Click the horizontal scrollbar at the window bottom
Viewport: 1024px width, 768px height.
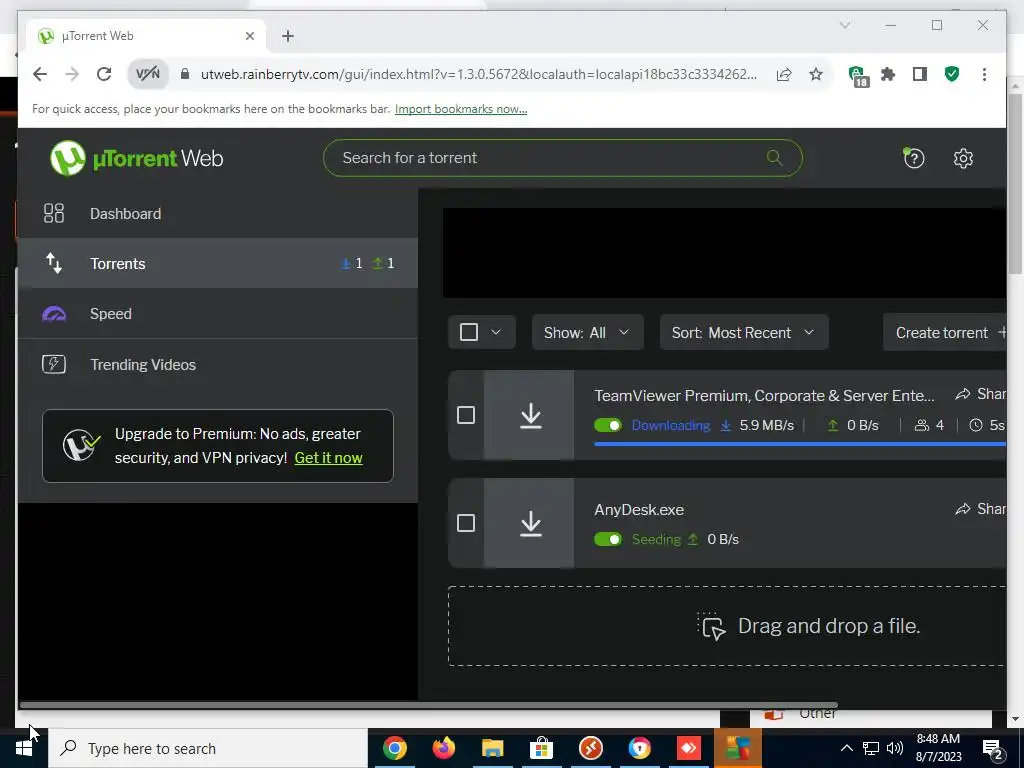pyautogui.click(x=428, y=705)
